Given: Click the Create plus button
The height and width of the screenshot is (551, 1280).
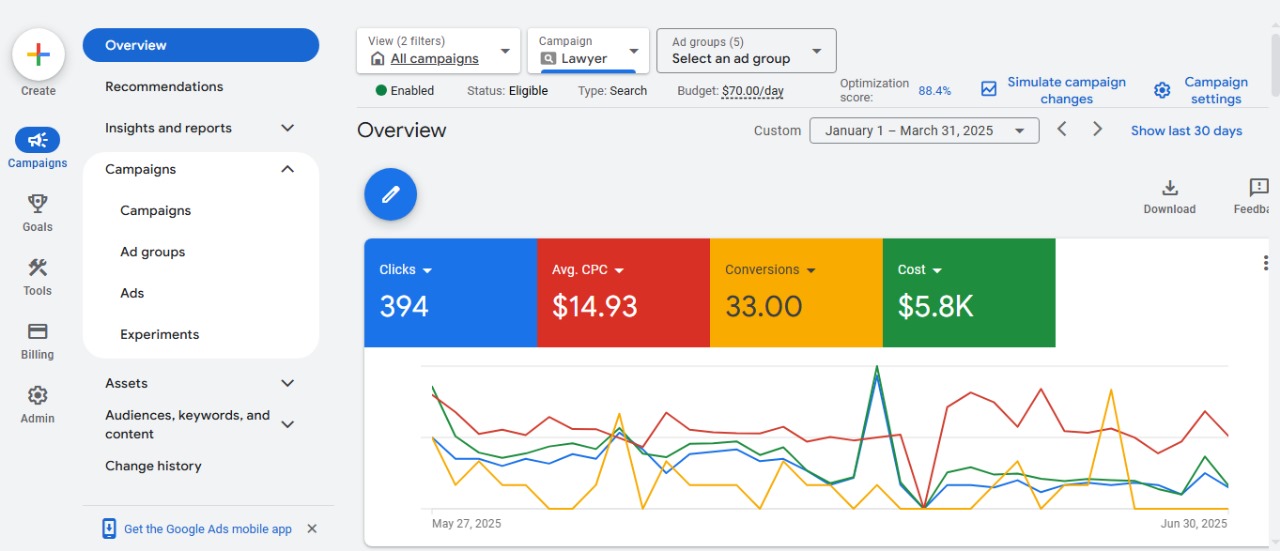Looking at the screenshot, I should point(38,55).
